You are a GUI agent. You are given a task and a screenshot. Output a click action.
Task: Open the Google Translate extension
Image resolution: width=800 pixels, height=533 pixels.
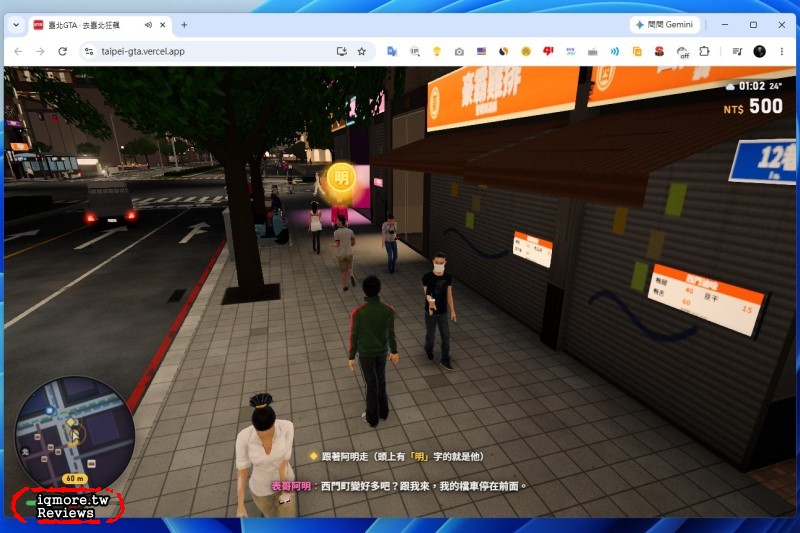tap(392, 52)
